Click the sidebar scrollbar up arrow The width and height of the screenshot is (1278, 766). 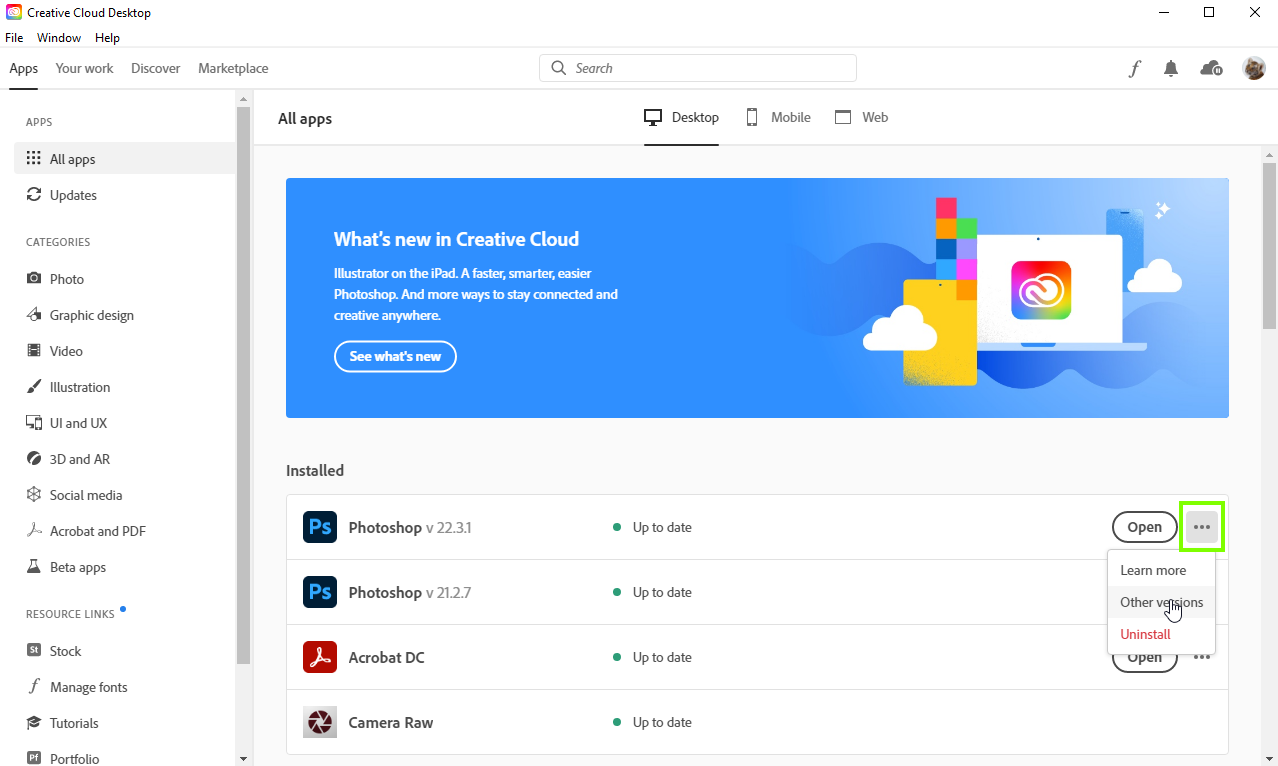point(243,98)
